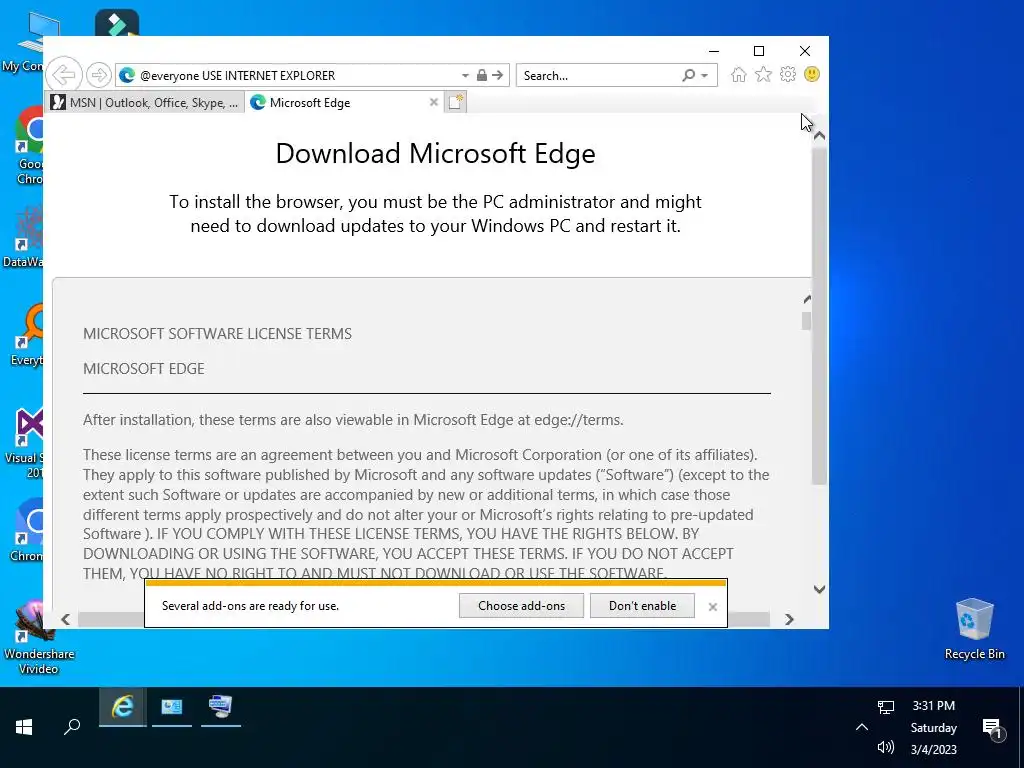Click the address bar URL text field
1024x768 pixels.
coord(297,76)
